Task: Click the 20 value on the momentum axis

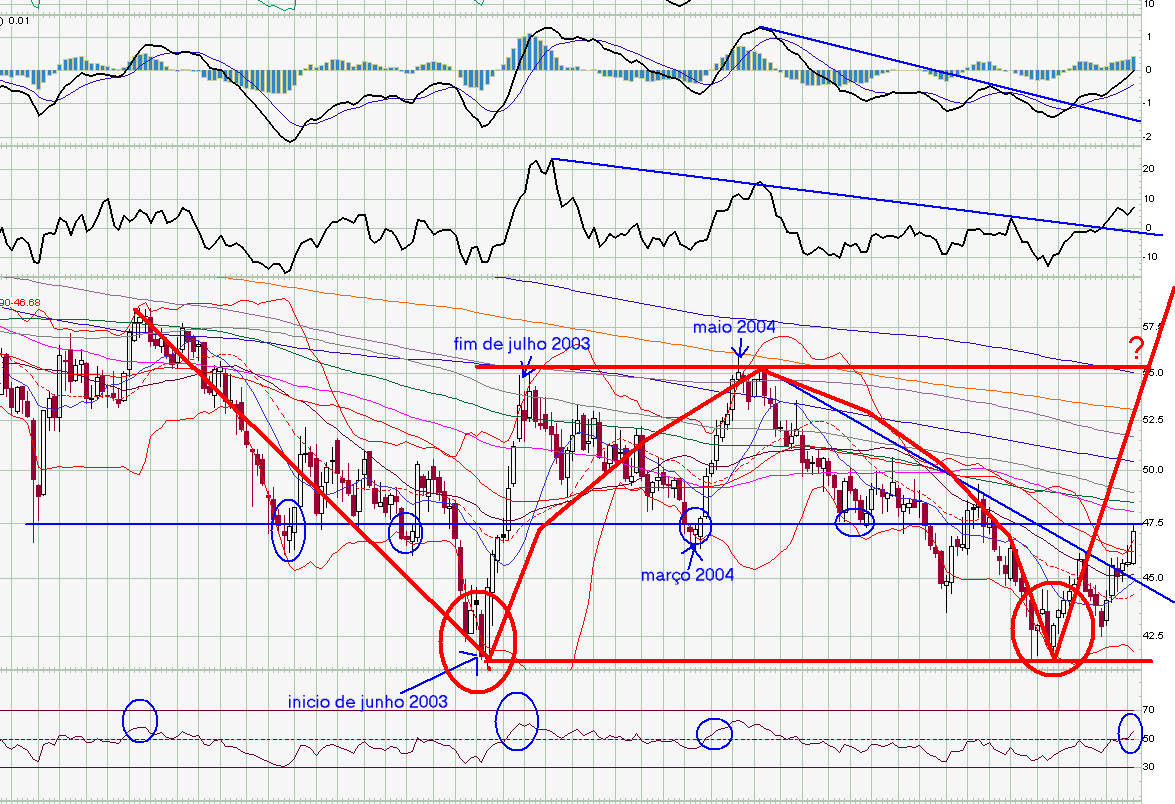Action: pos(1149,169)
